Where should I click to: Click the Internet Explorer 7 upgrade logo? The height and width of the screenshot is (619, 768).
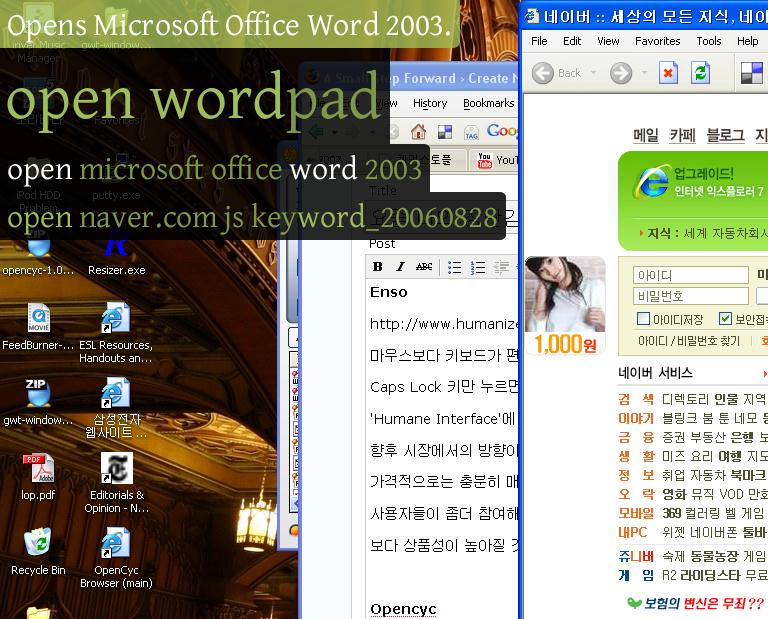tap(651, 181)
